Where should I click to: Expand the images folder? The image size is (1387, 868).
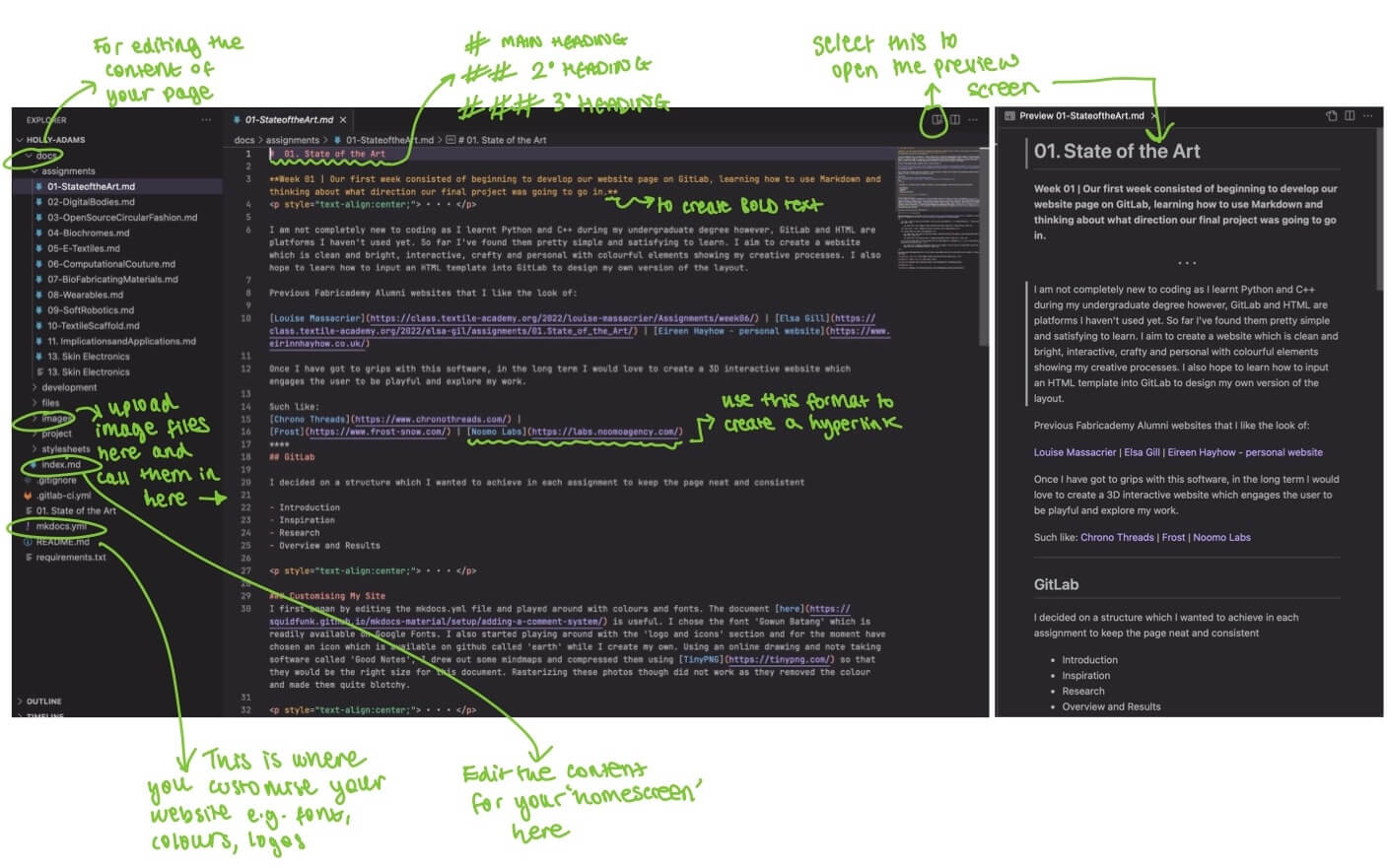pos(55,419)
